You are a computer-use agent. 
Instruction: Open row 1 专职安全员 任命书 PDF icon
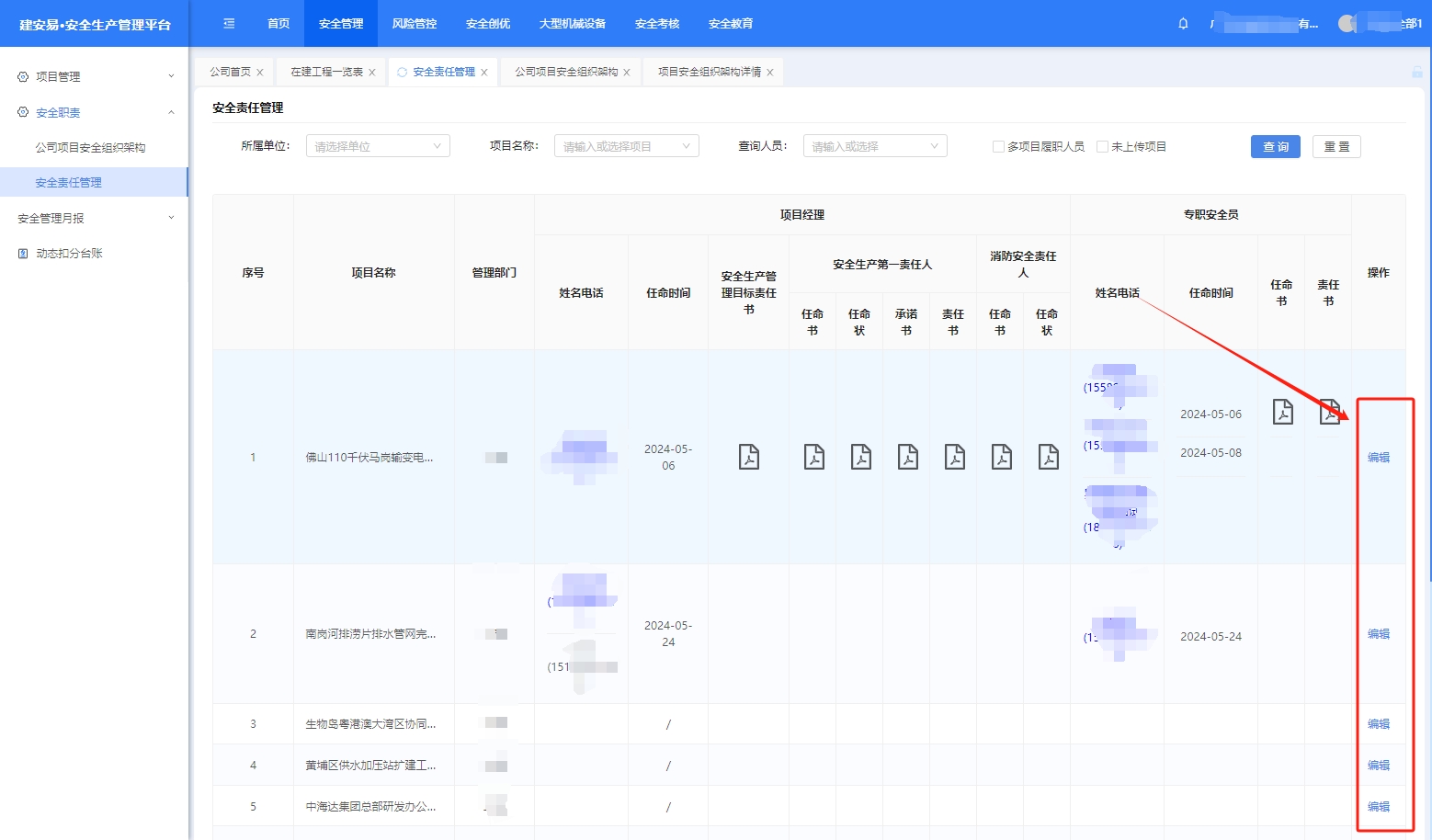point(1282,412)
